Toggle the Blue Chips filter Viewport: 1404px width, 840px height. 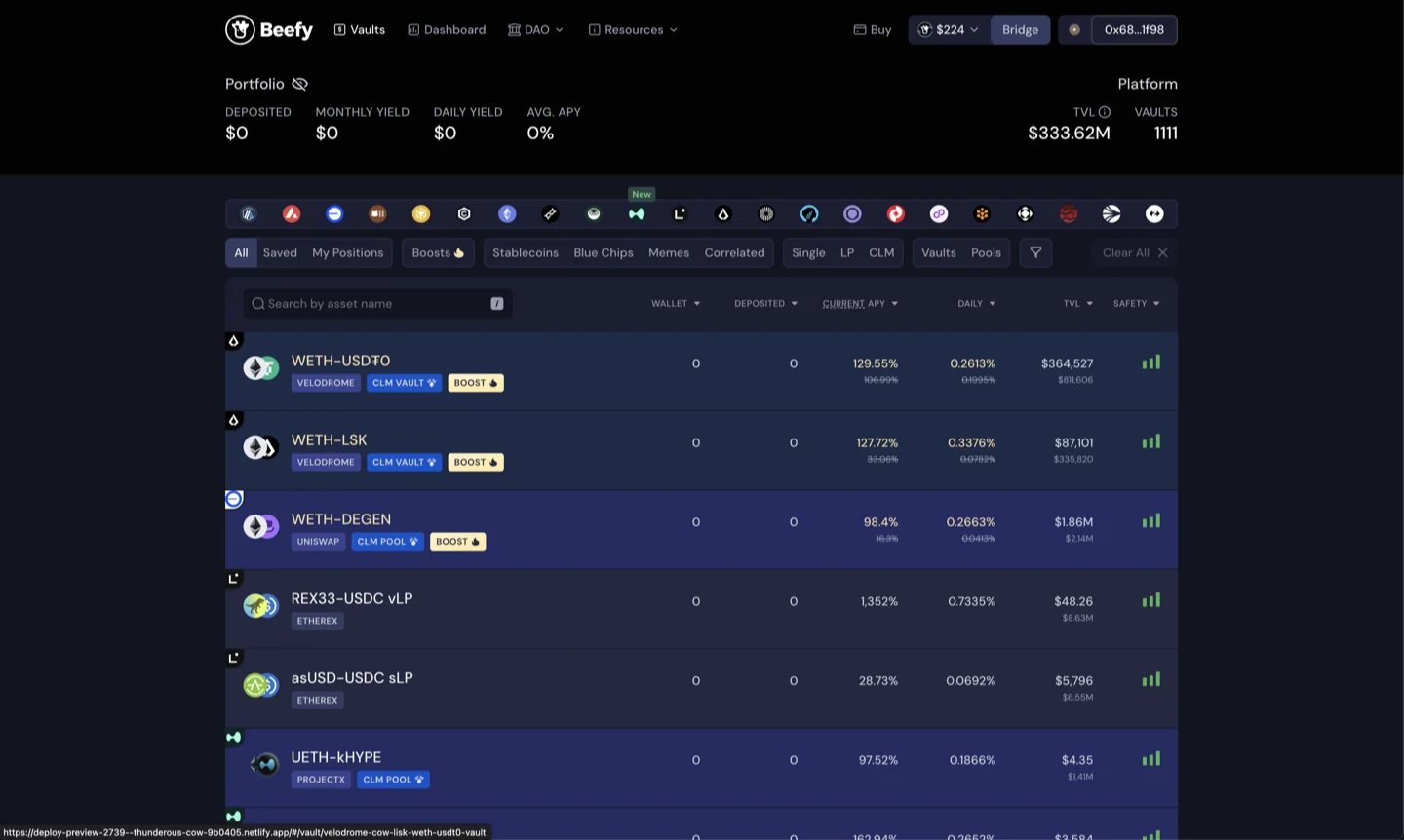click(604, 252)
